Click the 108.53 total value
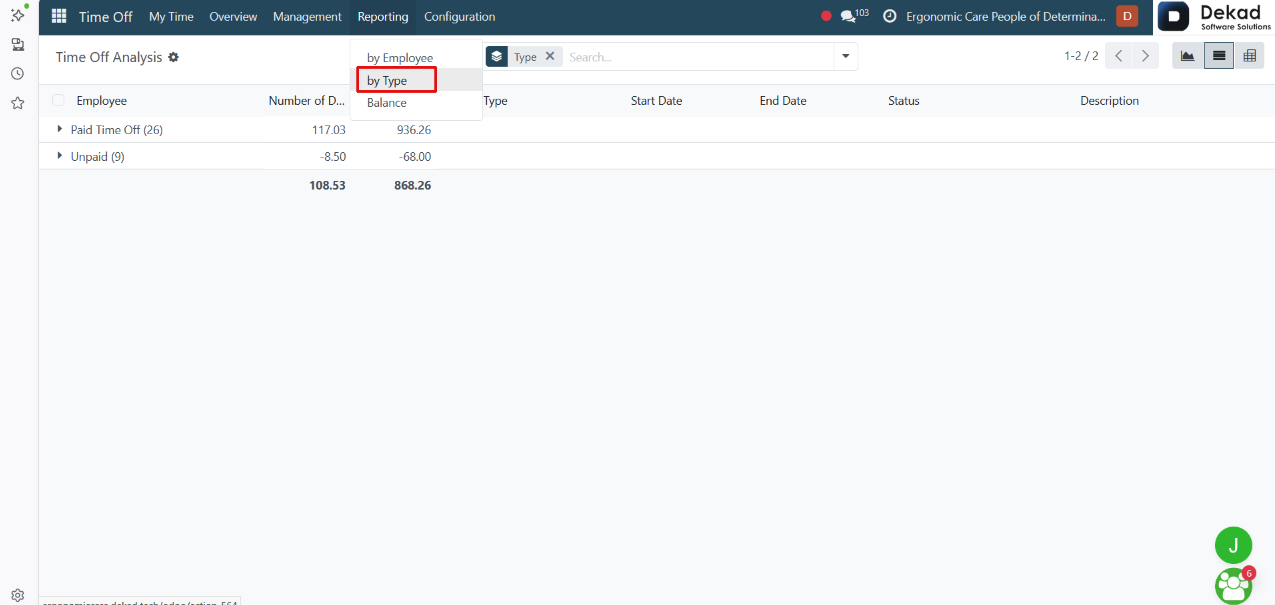 327,185
